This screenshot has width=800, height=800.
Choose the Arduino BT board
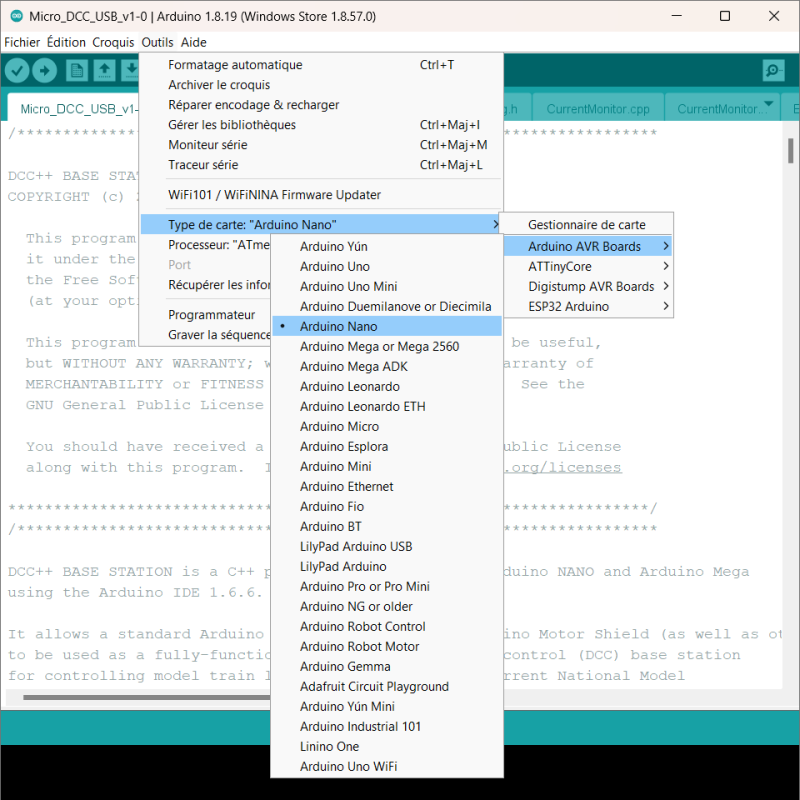[x=387, y=526]
